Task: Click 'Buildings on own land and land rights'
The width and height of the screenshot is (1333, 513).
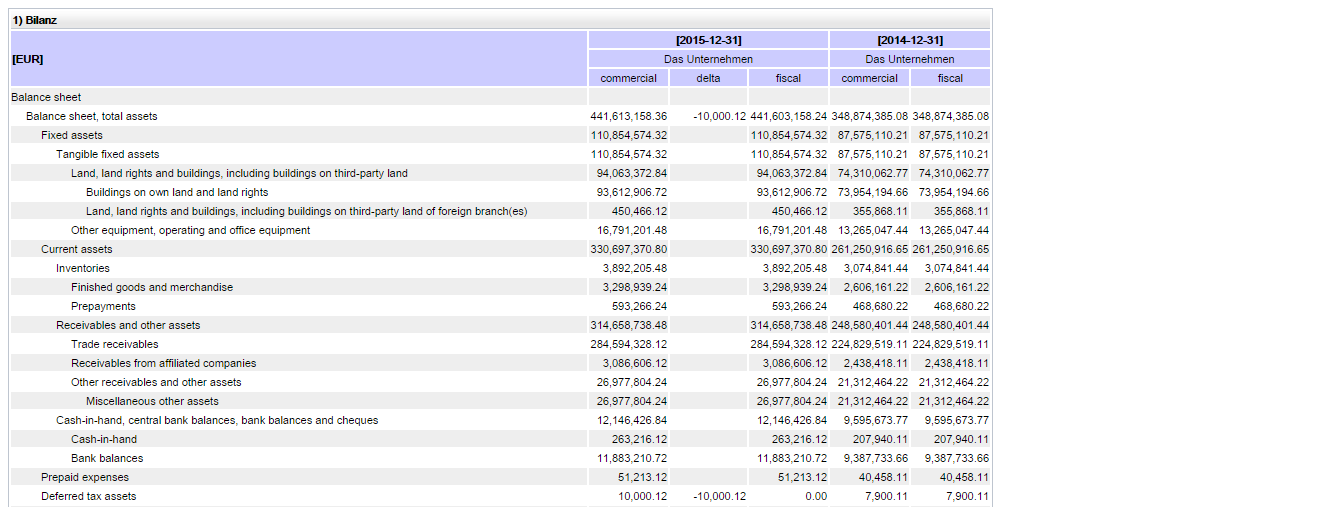Action: (x=177, y=192)
